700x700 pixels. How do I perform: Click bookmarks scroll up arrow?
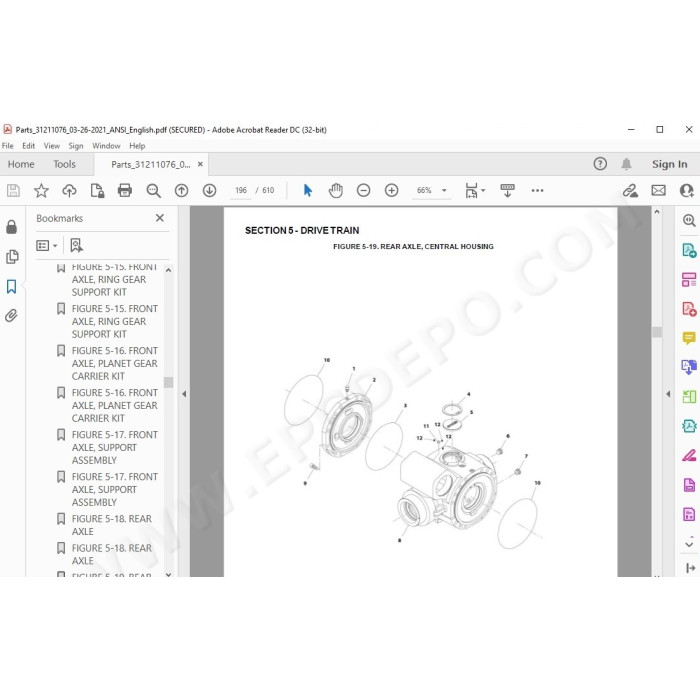168,271
